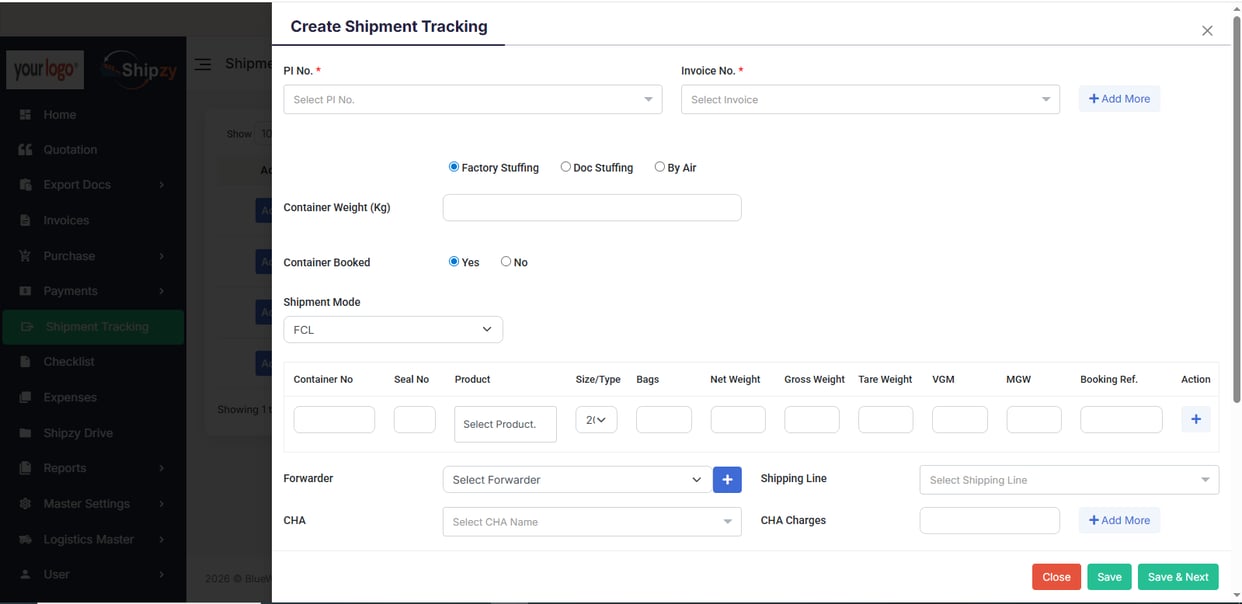The height and width of the screenshot is (604, 1242).
Task: Open the Select Product field
Action: tap(505, 424)
